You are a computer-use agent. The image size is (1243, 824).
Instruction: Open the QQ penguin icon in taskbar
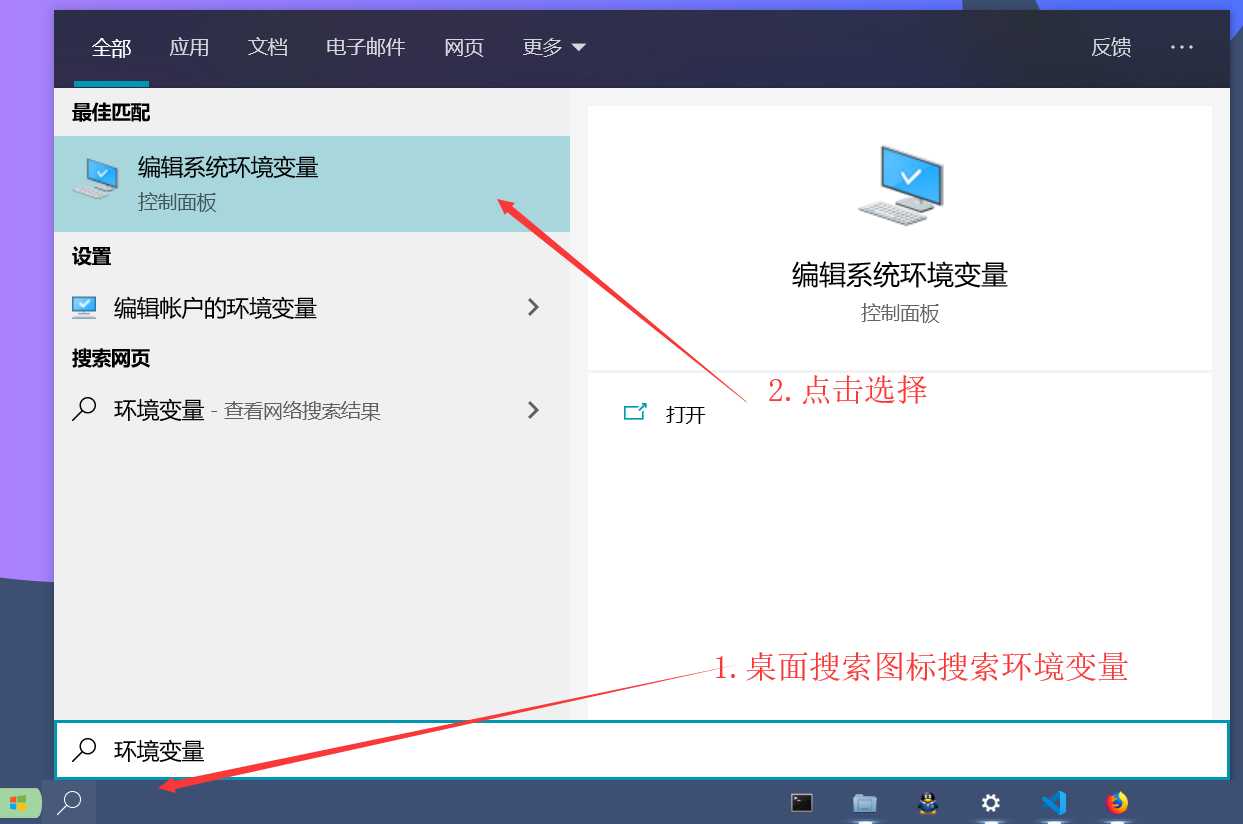point(928,803)
